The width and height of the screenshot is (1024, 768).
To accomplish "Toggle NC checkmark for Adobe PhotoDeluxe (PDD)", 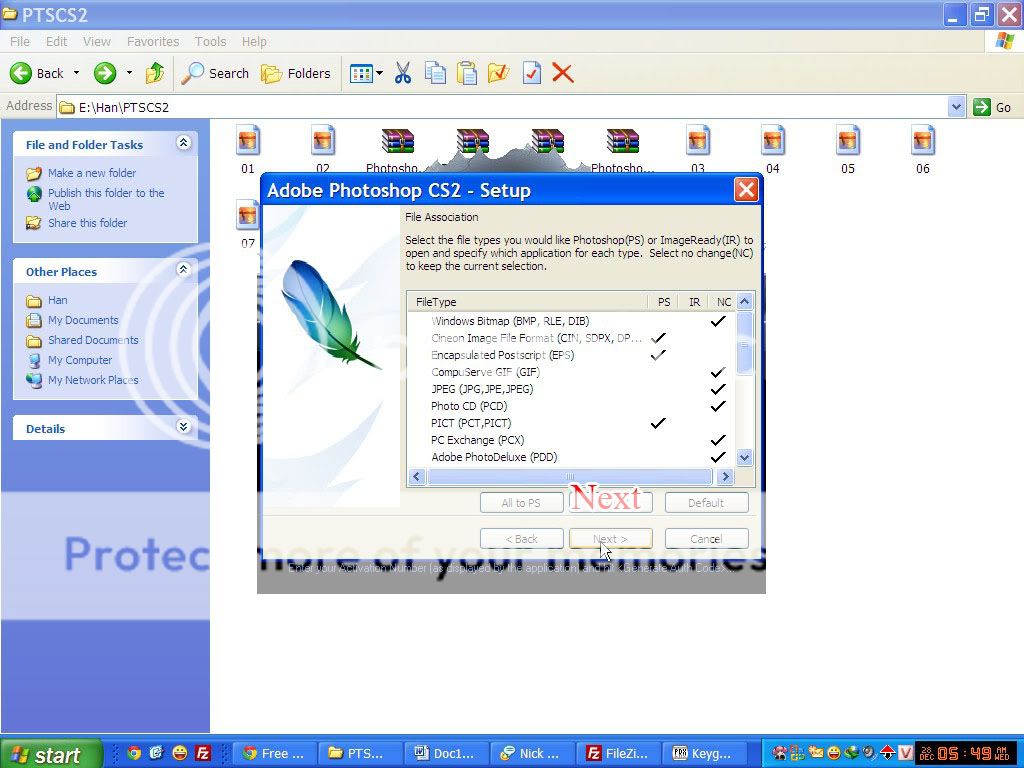I will (718, 456).
